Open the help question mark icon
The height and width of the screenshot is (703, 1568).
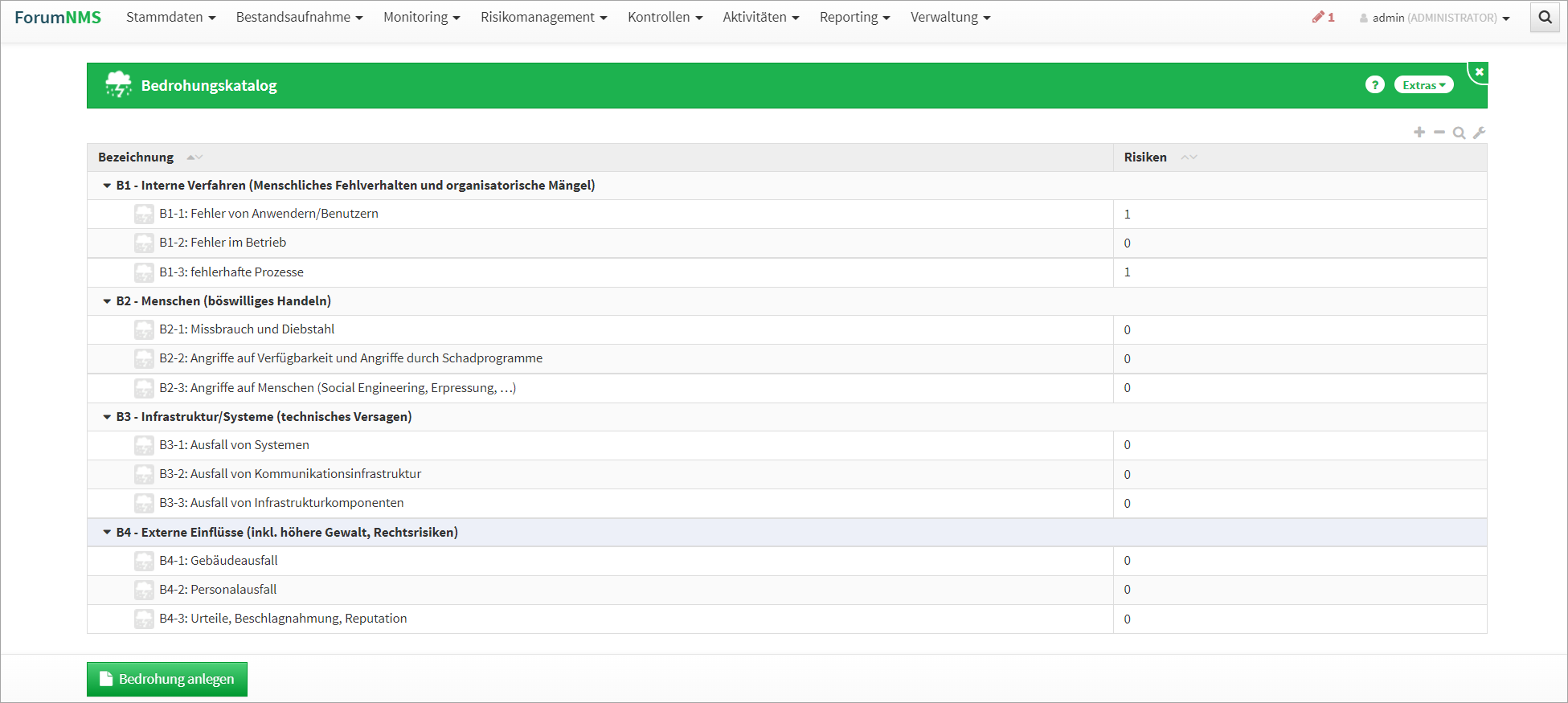(x=1374, y=85)
